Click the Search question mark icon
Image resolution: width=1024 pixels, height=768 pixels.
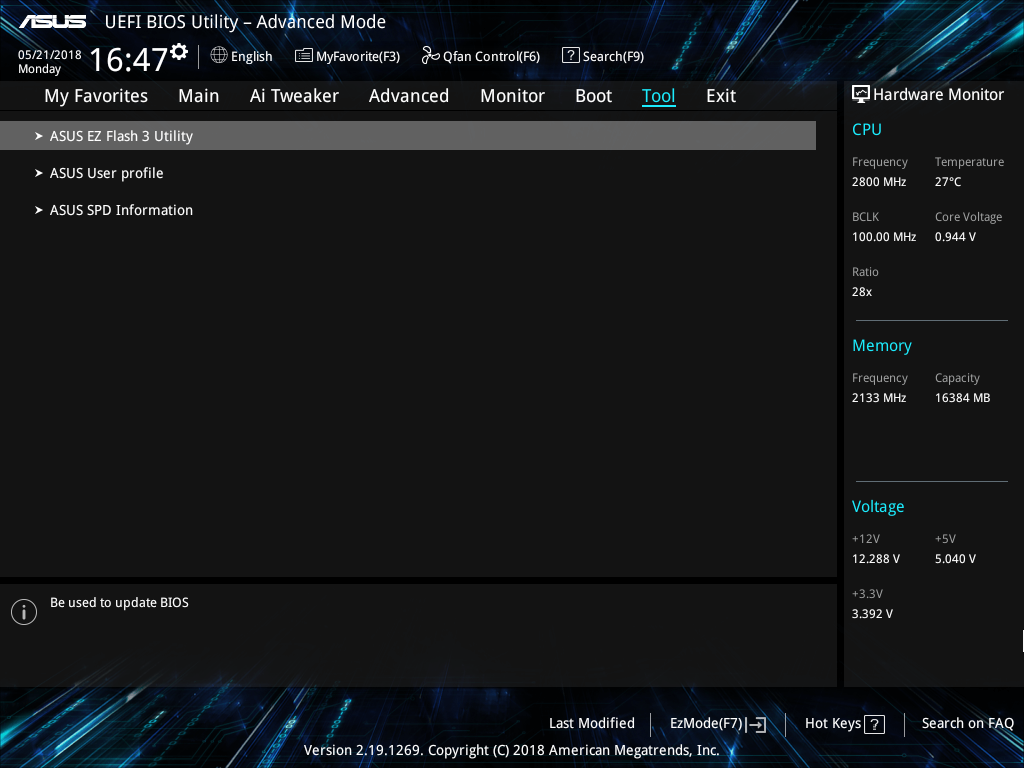[x=570, y=56]
